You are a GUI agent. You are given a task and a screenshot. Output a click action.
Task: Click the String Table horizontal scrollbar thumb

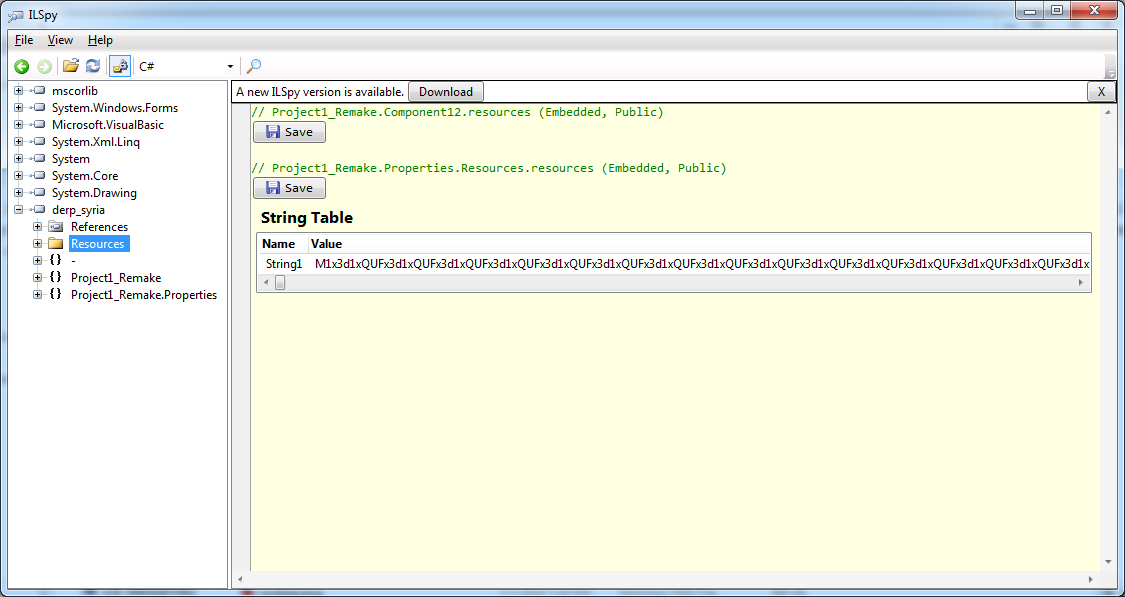click(281, 283)
